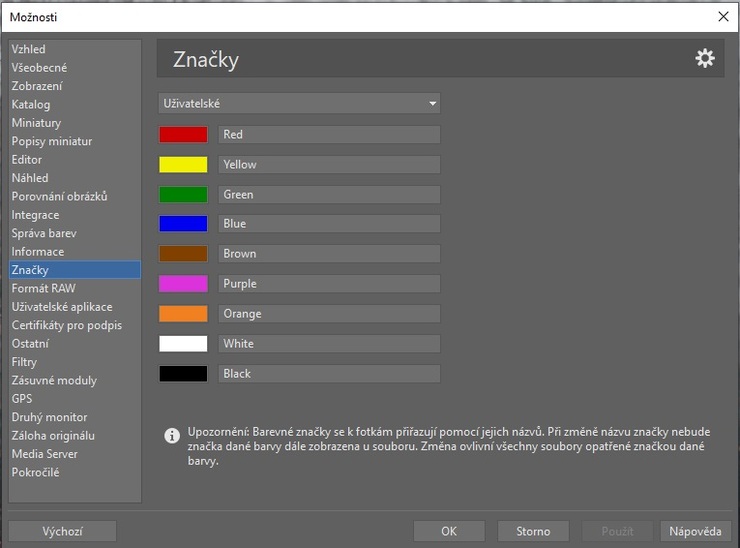The height and width of the screenshot is (548, 740).
Task: Select Ostatní in the sidebar
Action: pos(75,344)
